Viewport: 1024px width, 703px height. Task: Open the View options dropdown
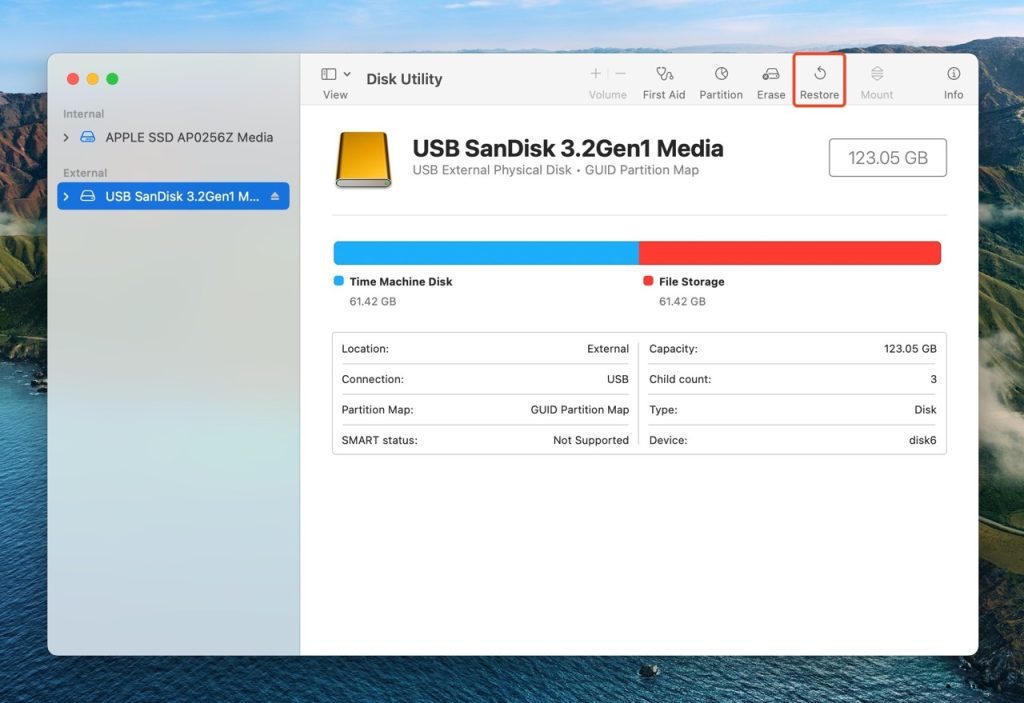pos(334,79)
